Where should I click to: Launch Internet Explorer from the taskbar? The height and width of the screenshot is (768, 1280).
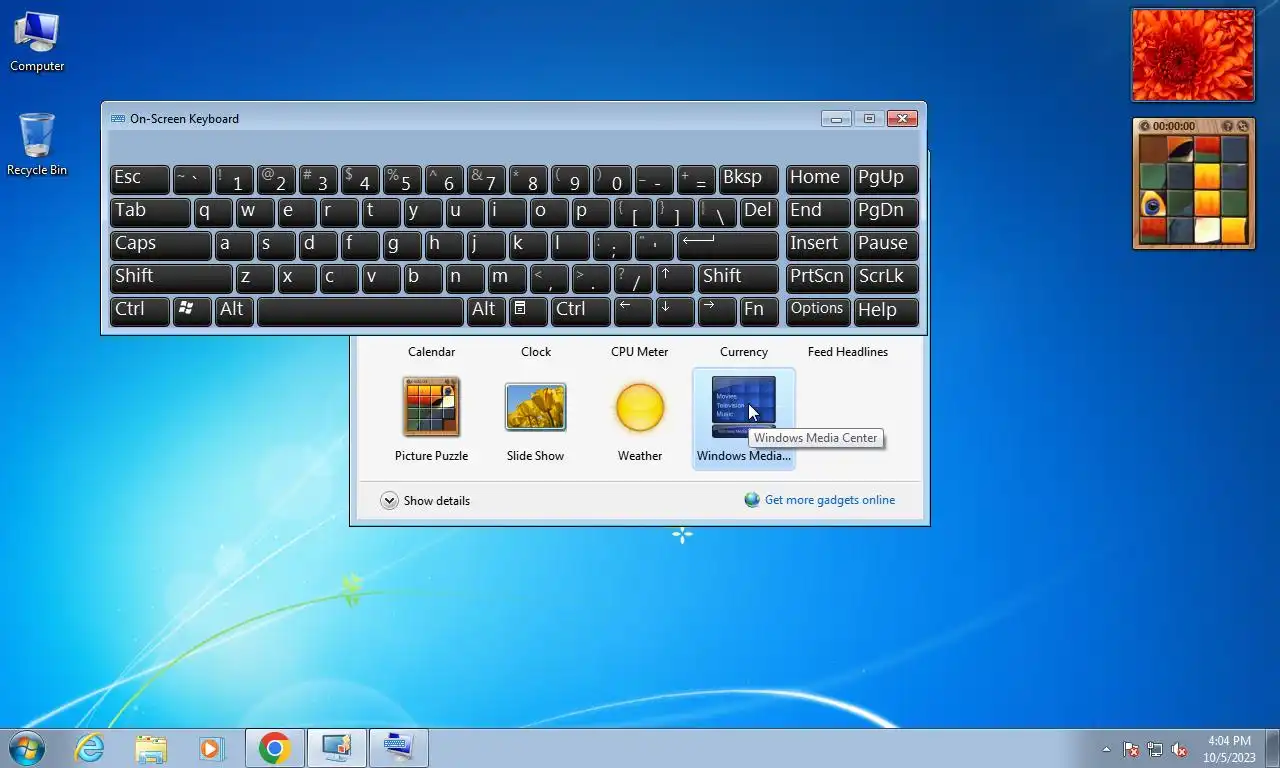click(90, 748)
